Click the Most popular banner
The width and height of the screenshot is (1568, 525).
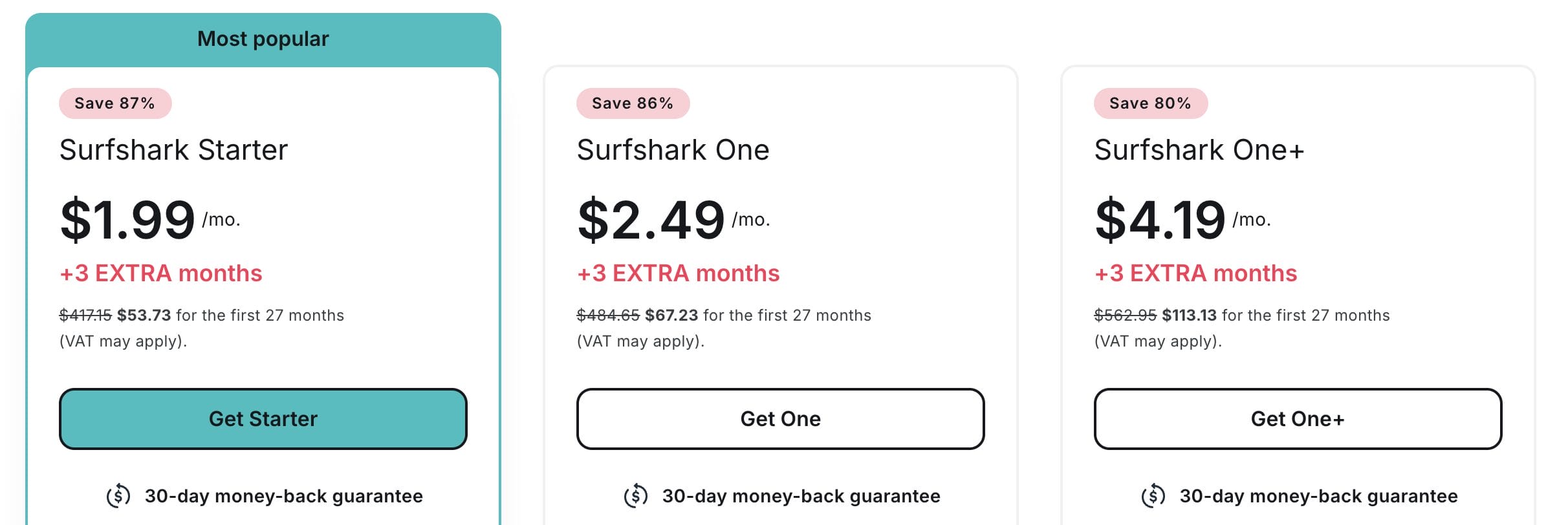pos(263,39)
